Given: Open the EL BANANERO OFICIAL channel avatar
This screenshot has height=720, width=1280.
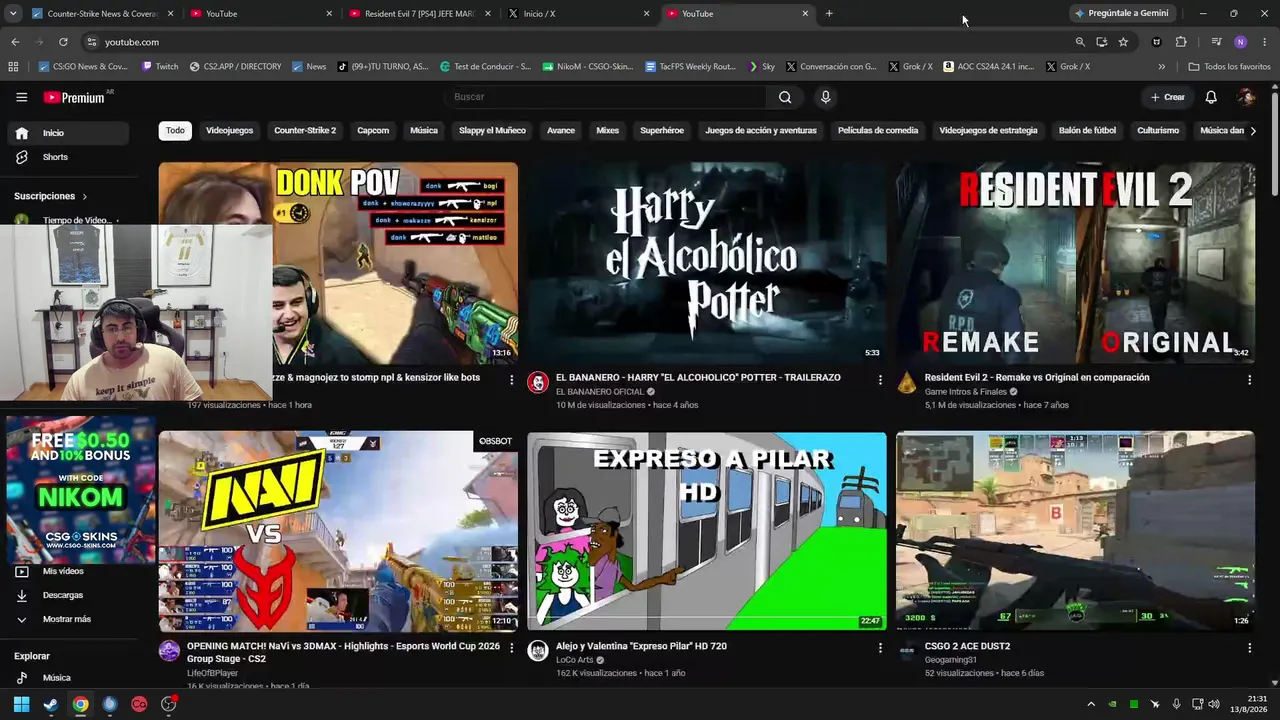Looking at the screenshot, I should (538, 382).
